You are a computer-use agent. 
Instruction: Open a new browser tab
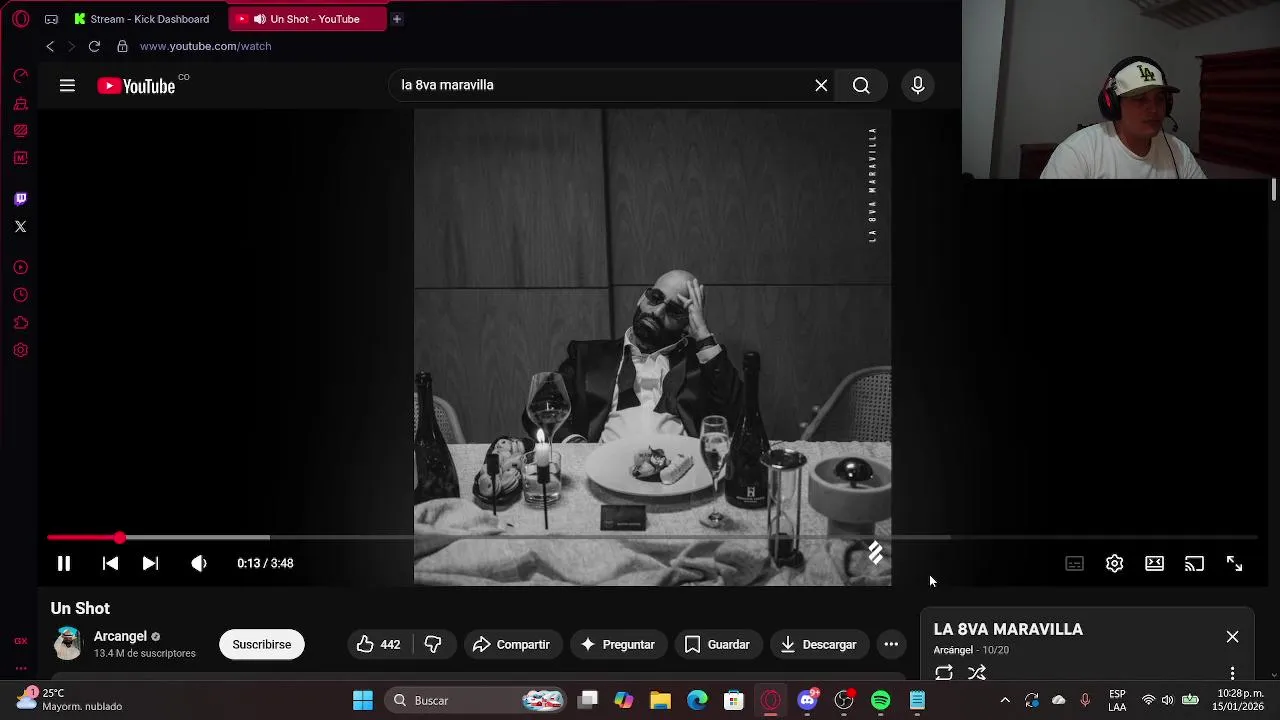397,19
